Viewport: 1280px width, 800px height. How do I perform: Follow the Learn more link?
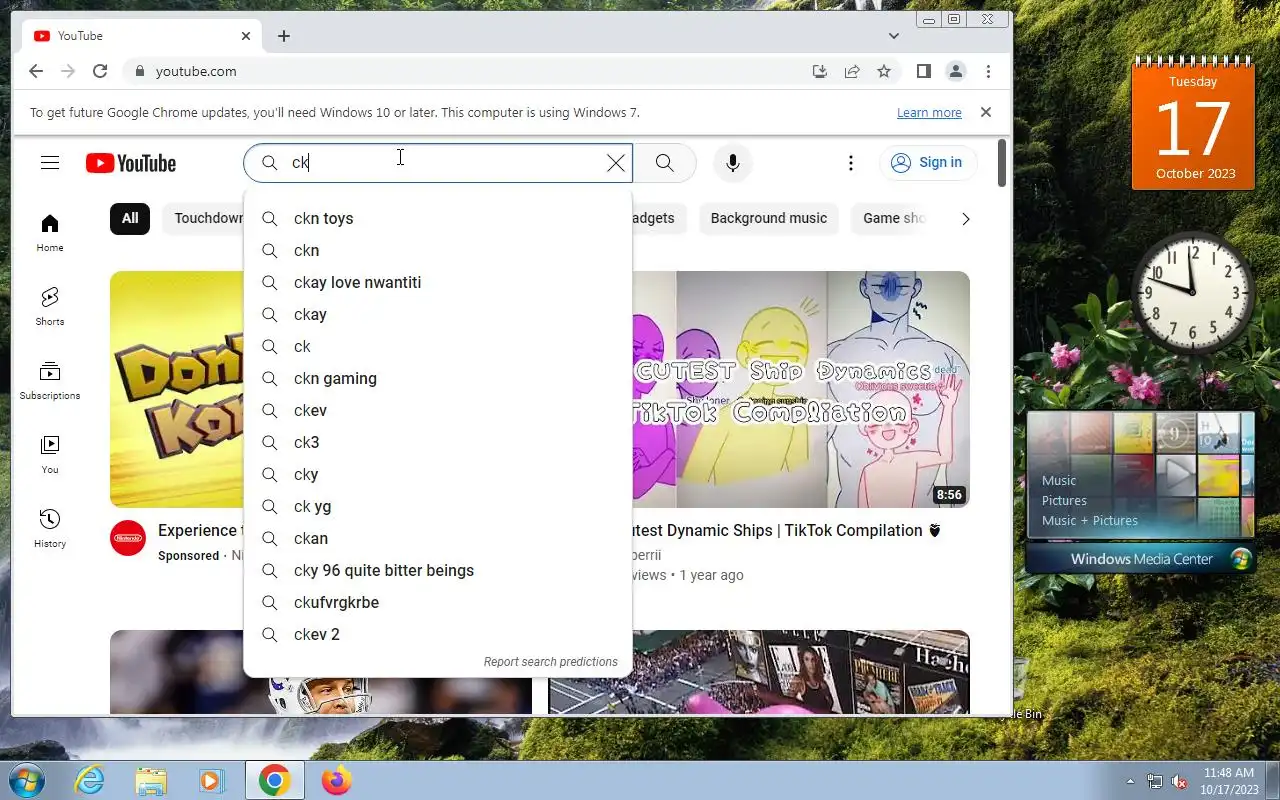[x=929, y=113]
